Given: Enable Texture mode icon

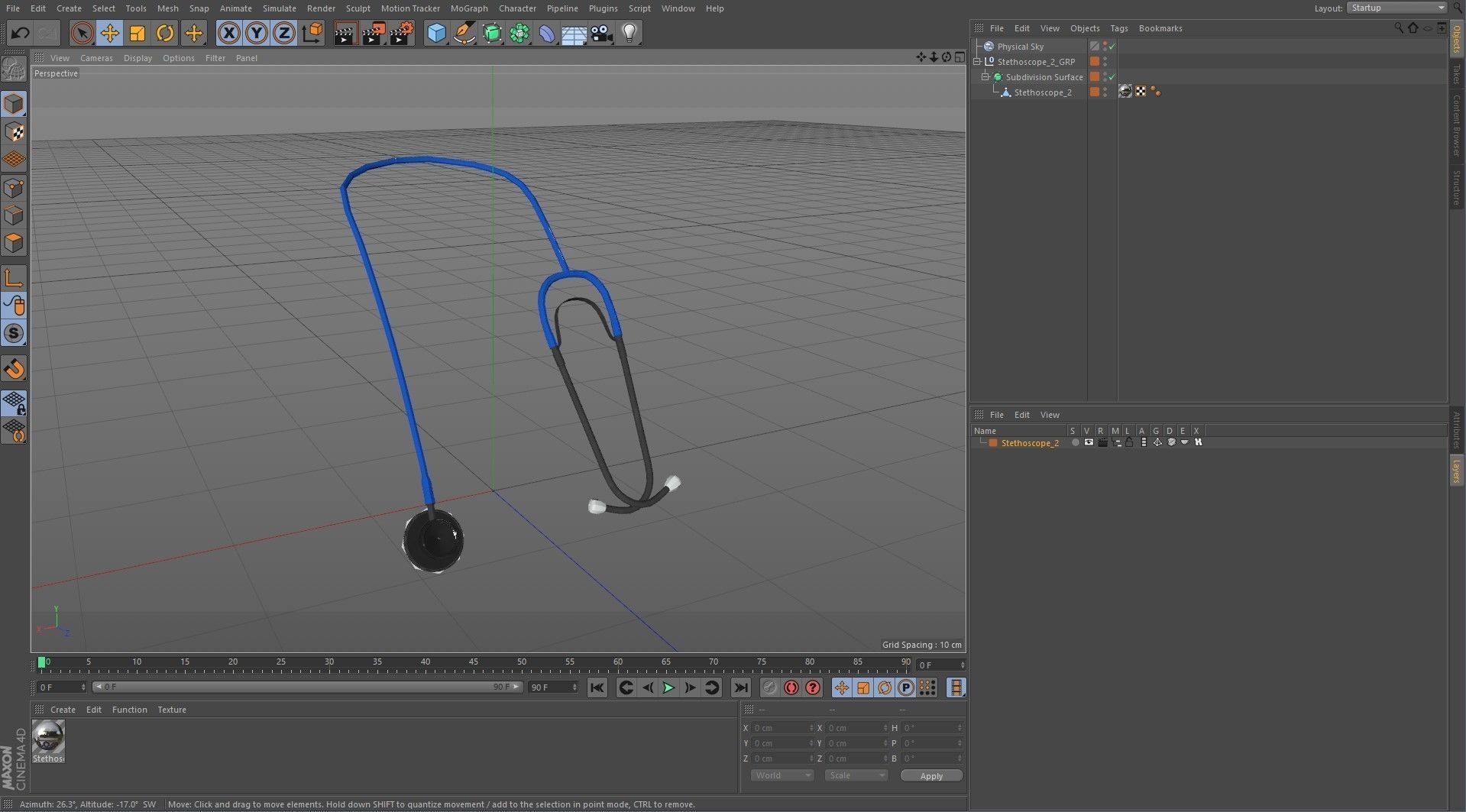Looking at the screenshot, I should pos(14,132).
